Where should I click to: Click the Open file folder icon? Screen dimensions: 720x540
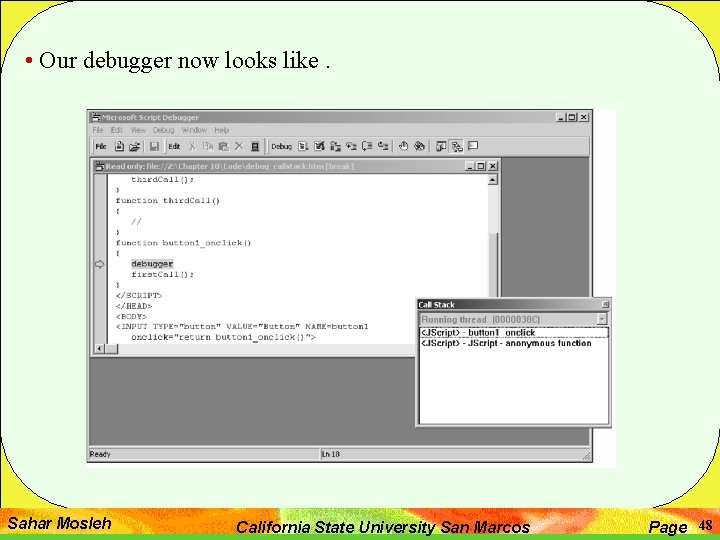tap(134, 146)
